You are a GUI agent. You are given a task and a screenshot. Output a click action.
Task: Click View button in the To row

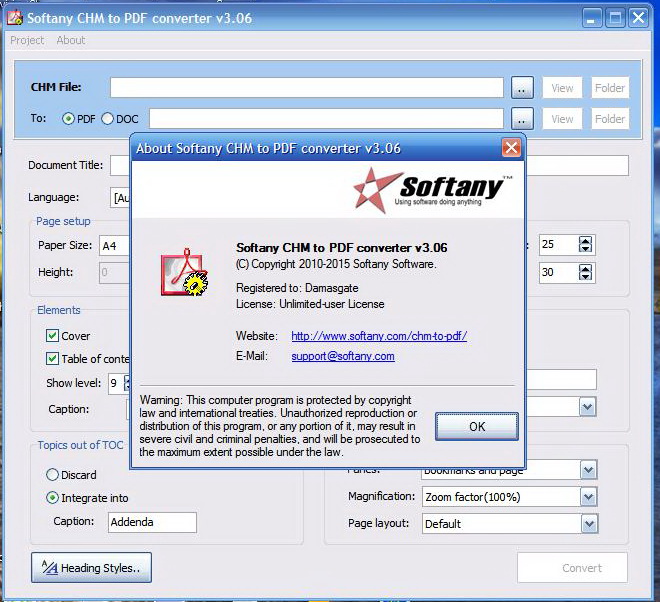[562, 119]
